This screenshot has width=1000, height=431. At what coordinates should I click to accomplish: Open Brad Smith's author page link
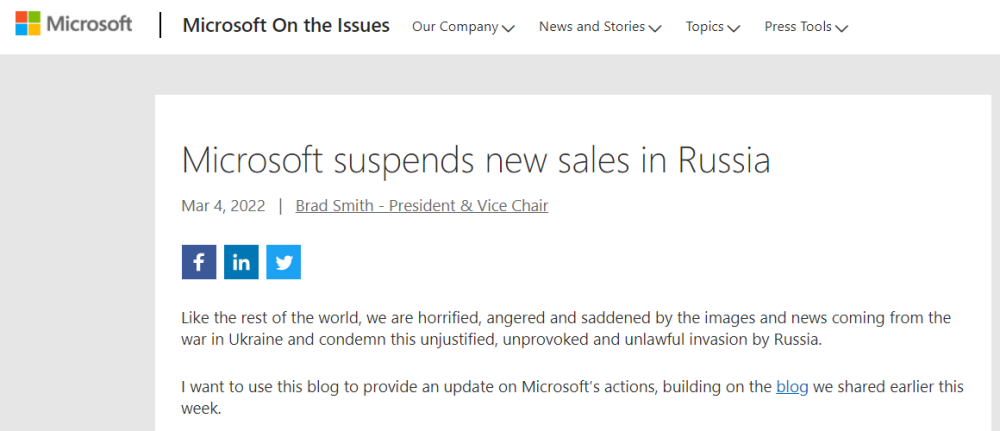click(422, 206)
